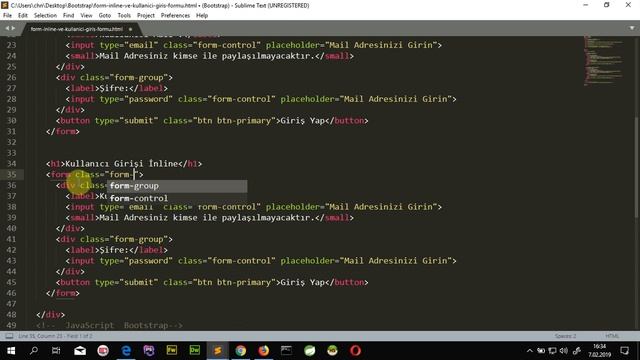The height and width of the screenshot is (360, 640).
Task: Click the password input tag on line 28
Action: point(261,99)
